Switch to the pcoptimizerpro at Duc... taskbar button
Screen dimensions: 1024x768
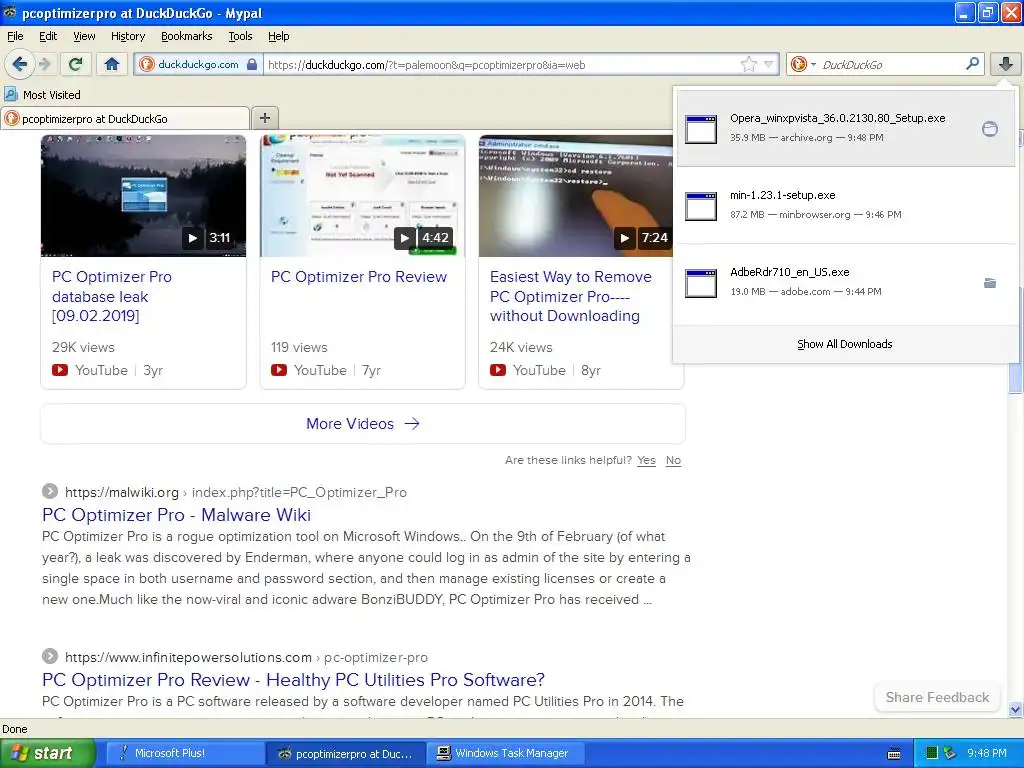(x=345, y=753)
